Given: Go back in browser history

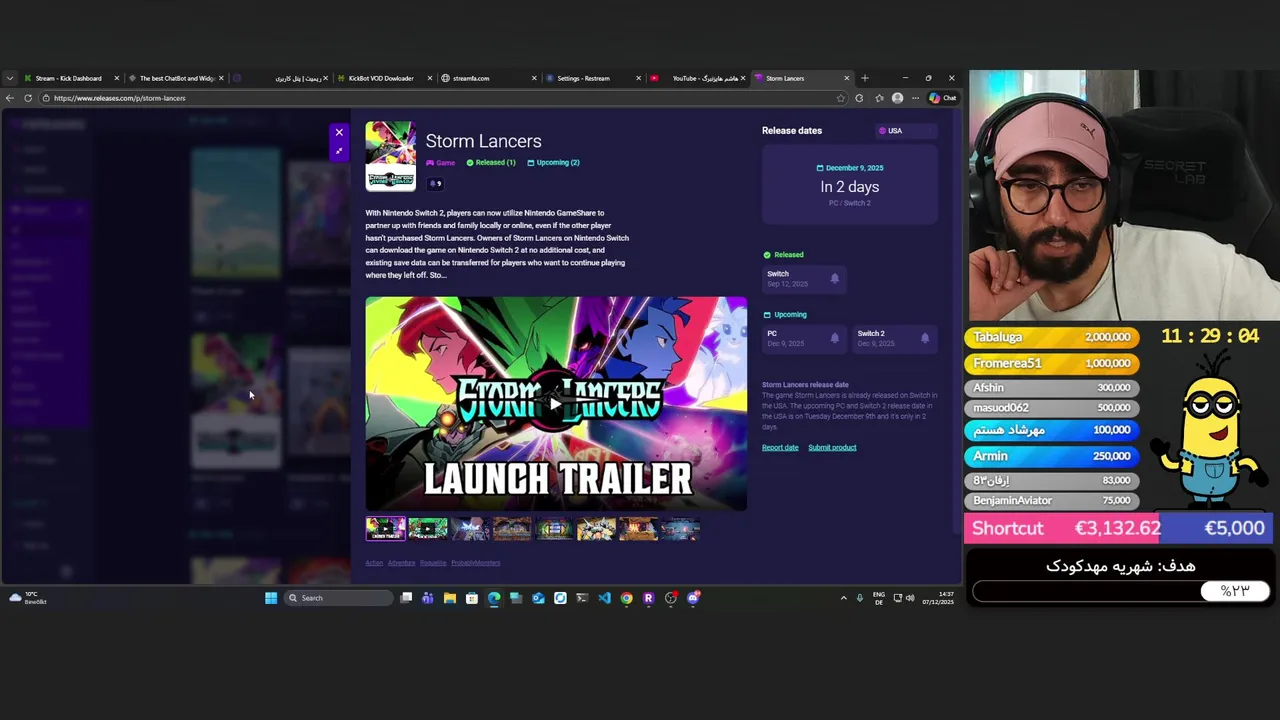Looking at the screenshot, I should click(x=10, y=98).
